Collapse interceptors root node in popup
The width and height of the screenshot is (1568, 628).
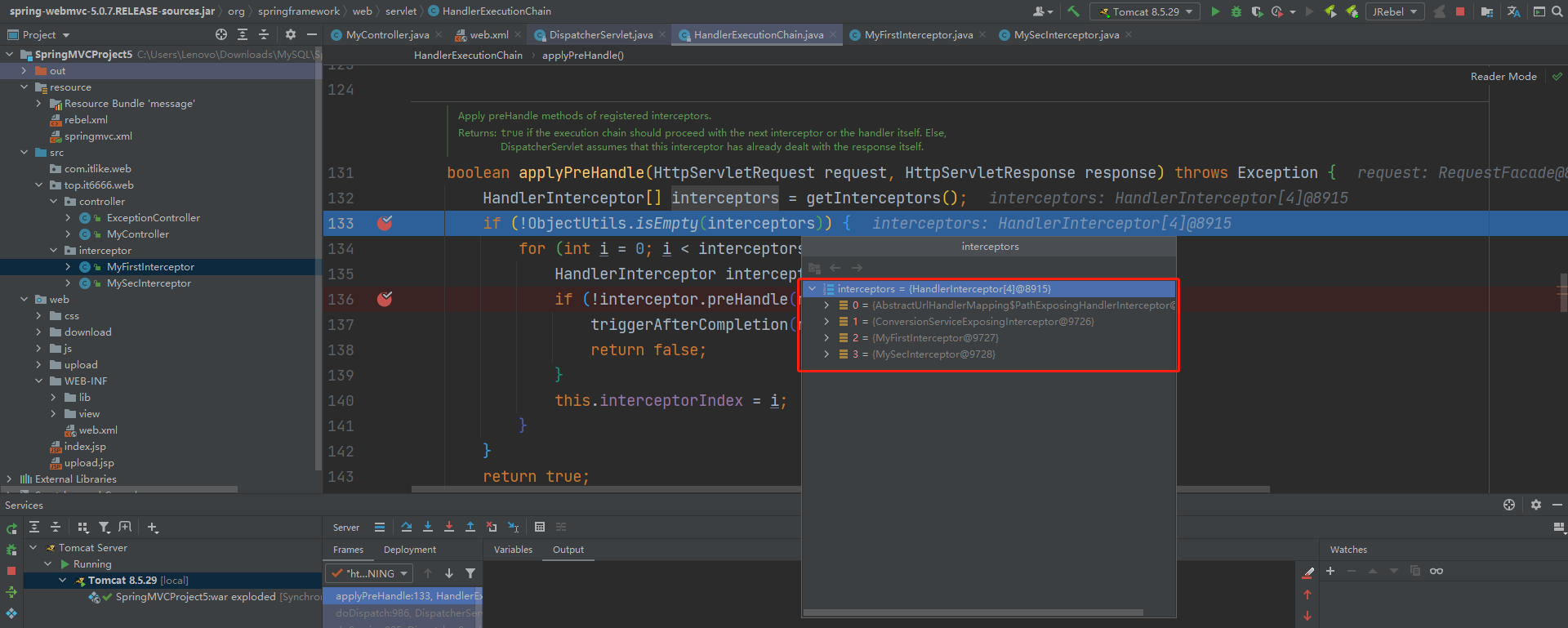[x=813, y=289]
